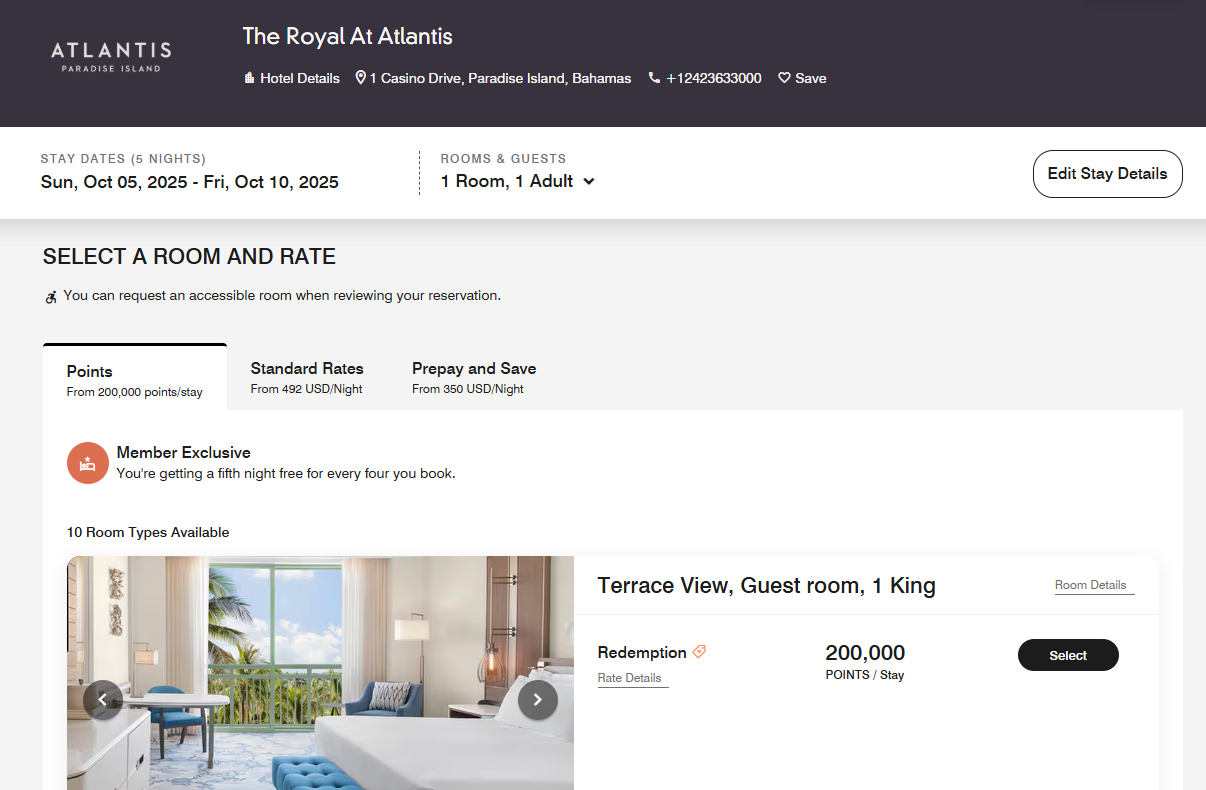Click the Select button for Terrace View room
This screenshot has width=1206, height=790.
click(1068, 655)
